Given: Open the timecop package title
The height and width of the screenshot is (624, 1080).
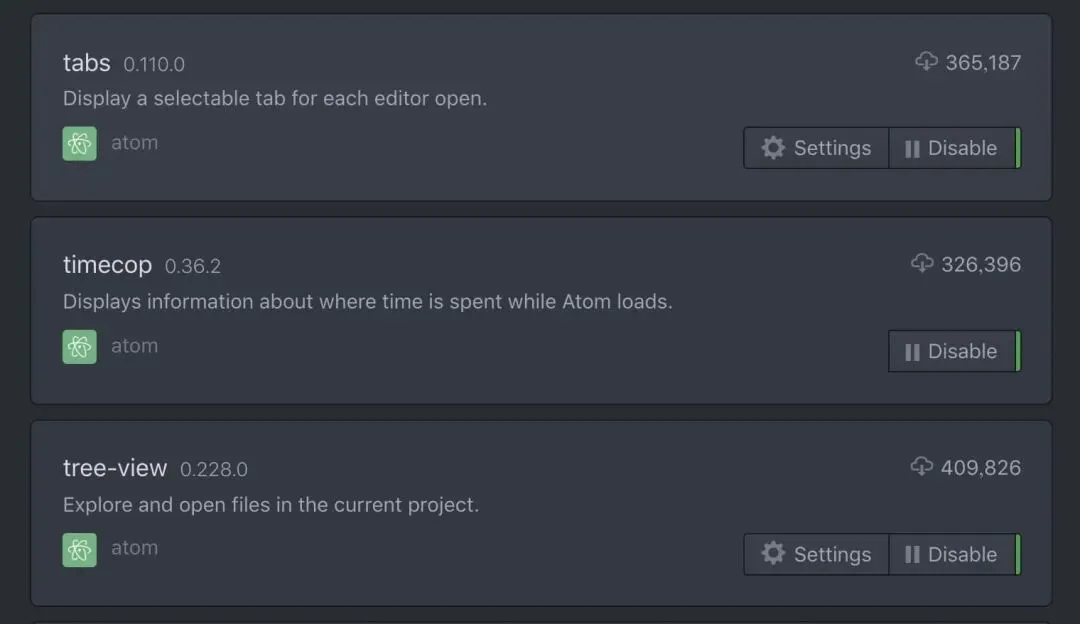Looking at the screenshot, I should click(107, 265).
